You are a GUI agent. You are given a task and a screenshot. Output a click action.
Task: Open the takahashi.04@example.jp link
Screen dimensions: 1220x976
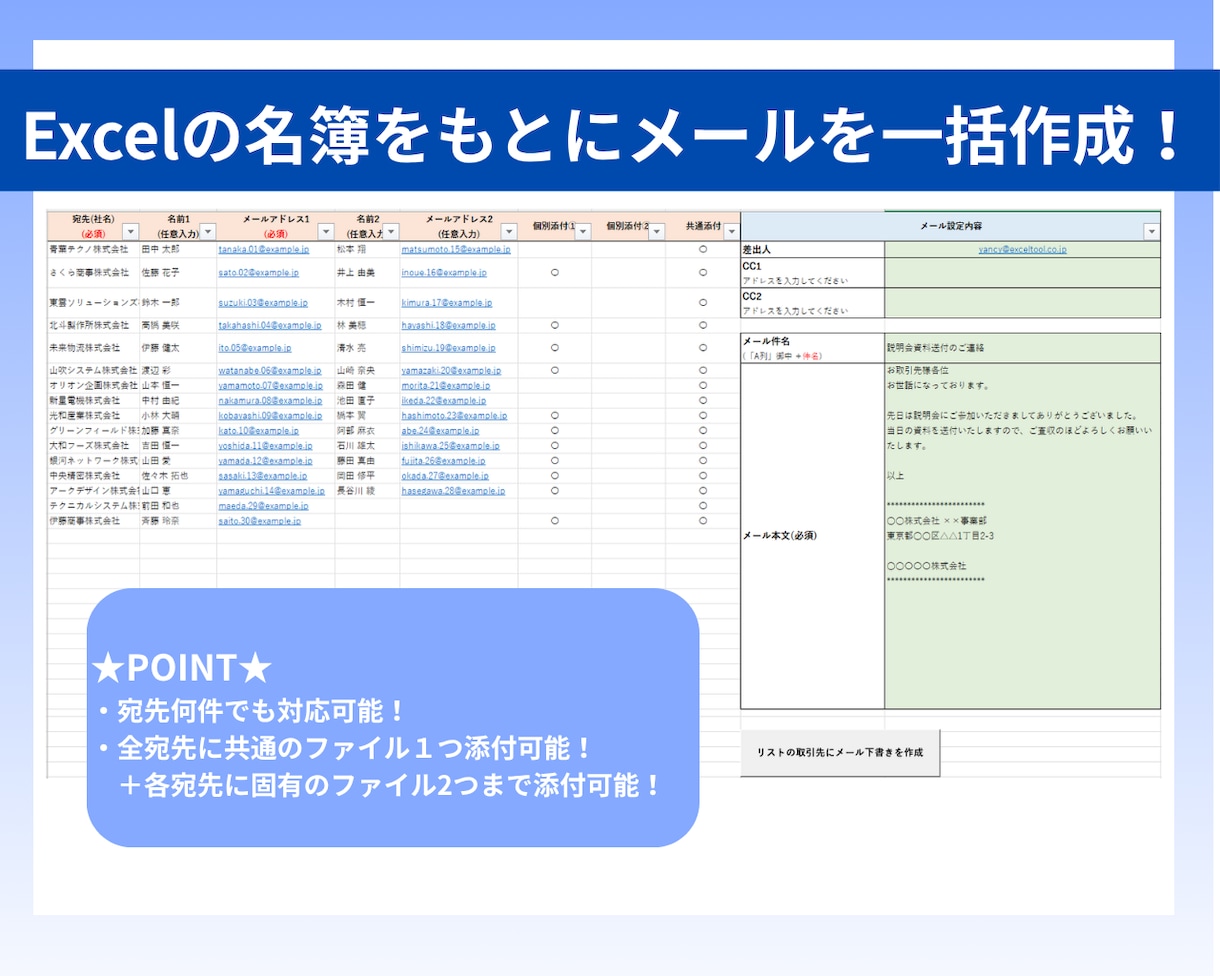click(x=270, y=325)
